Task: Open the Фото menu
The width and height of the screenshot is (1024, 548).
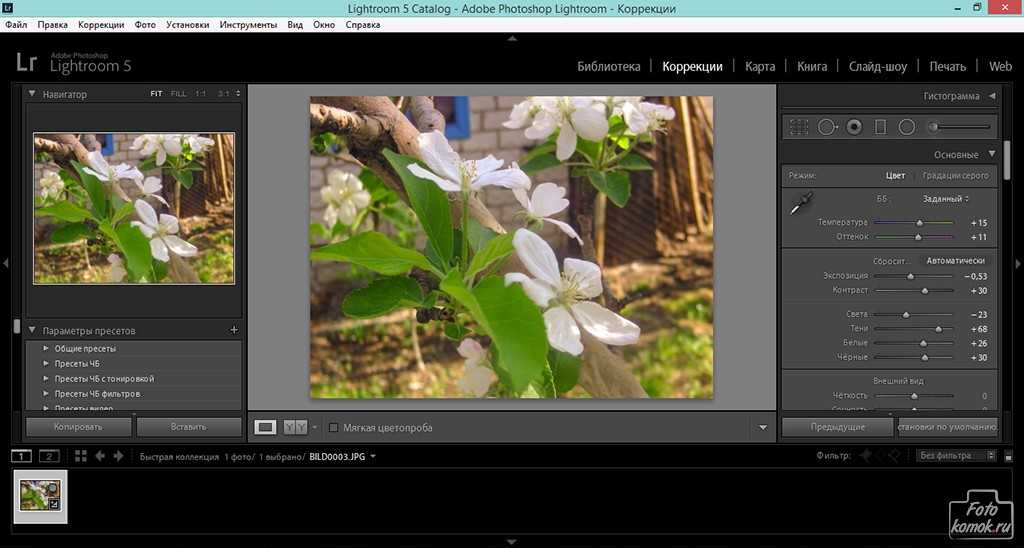Action: pyautogui.click(x=145, y=24)
